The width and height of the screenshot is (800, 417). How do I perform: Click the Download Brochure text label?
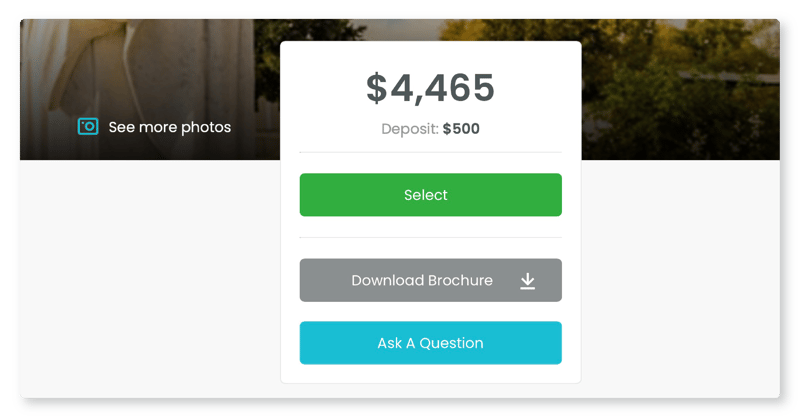coord(422,280)
